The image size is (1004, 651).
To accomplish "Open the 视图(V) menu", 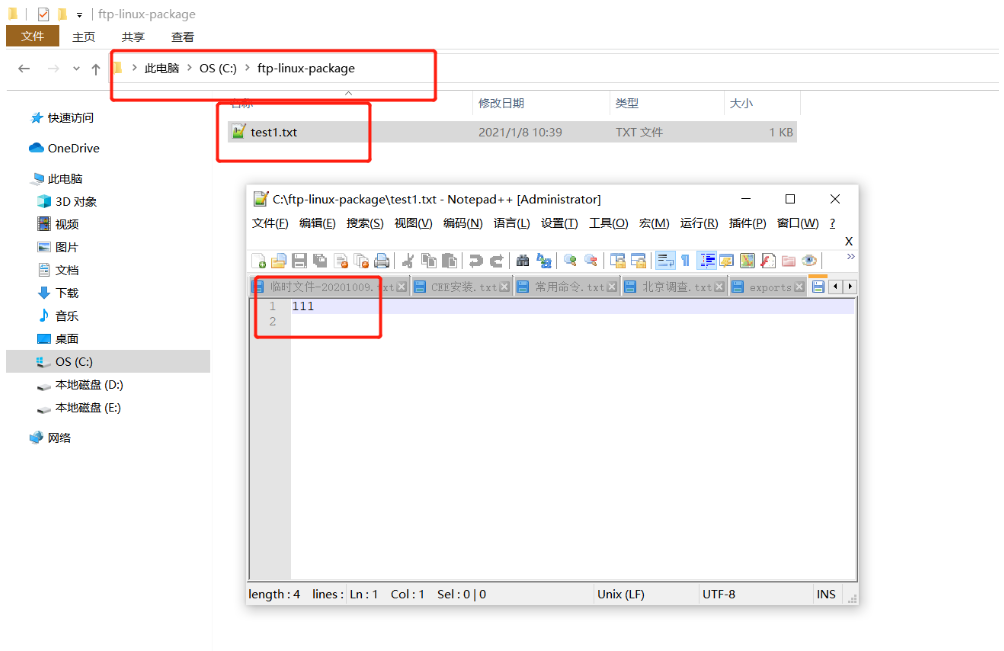I will point(413,223).
